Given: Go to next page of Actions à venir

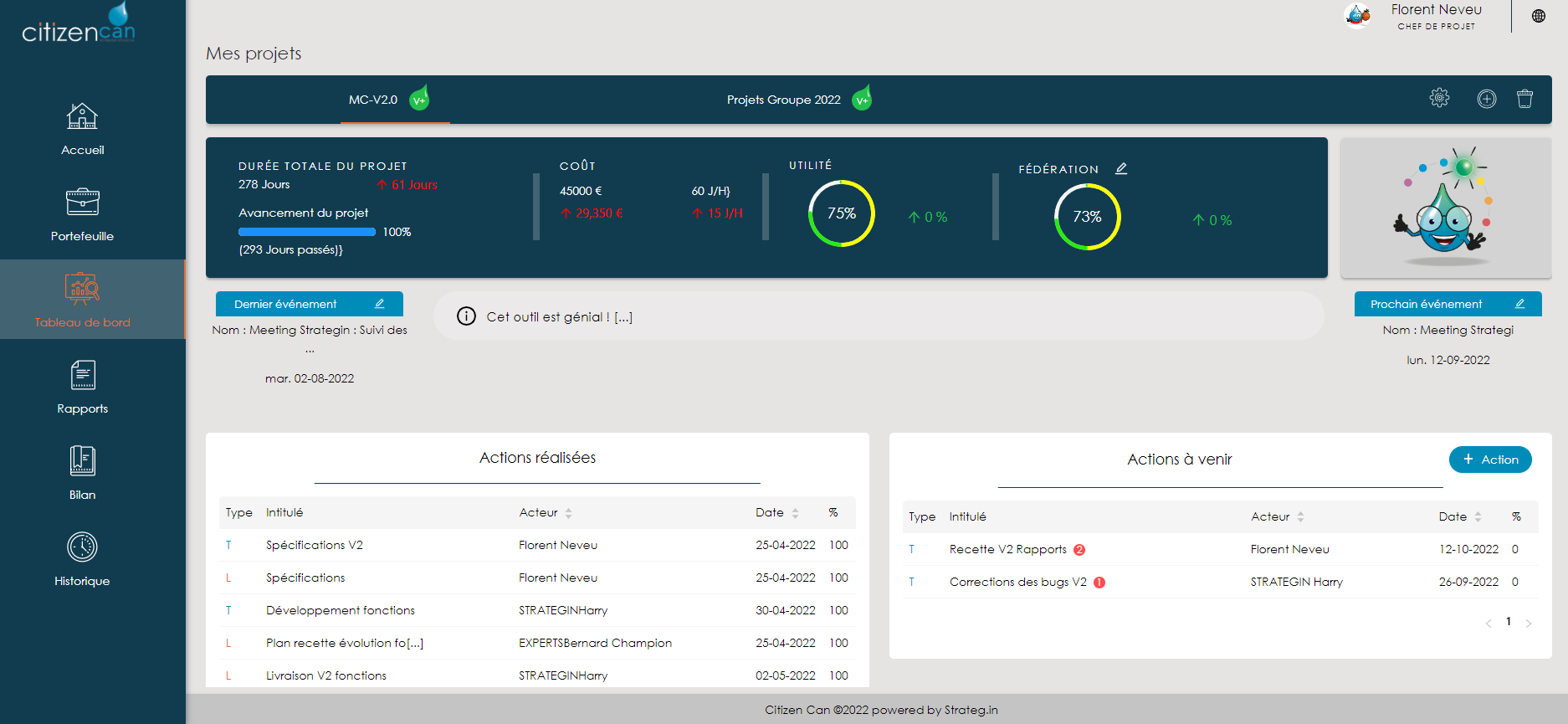Looking at the screenshot, I should 1528,623.
